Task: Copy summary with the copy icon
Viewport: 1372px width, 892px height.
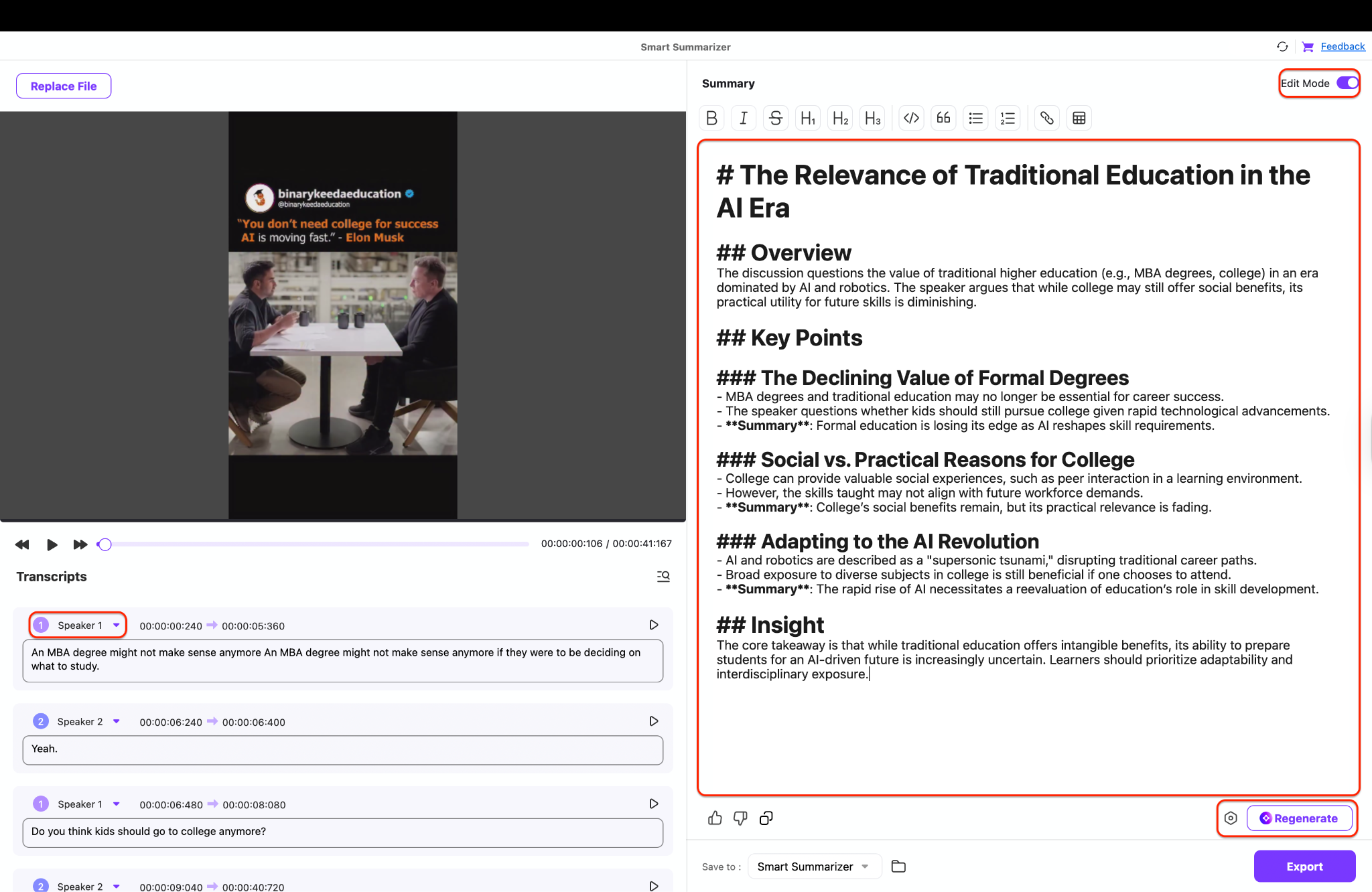Action: 766,818
